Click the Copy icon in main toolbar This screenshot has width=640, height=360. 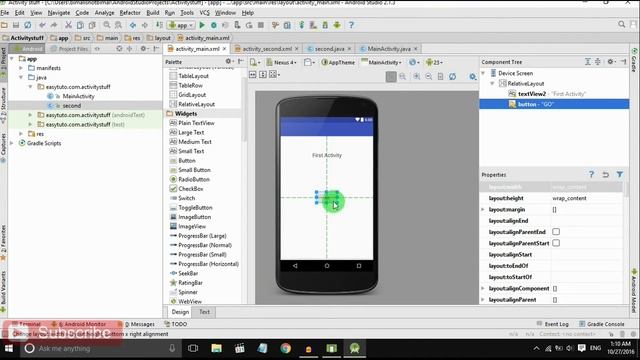(x=80, y=25)
